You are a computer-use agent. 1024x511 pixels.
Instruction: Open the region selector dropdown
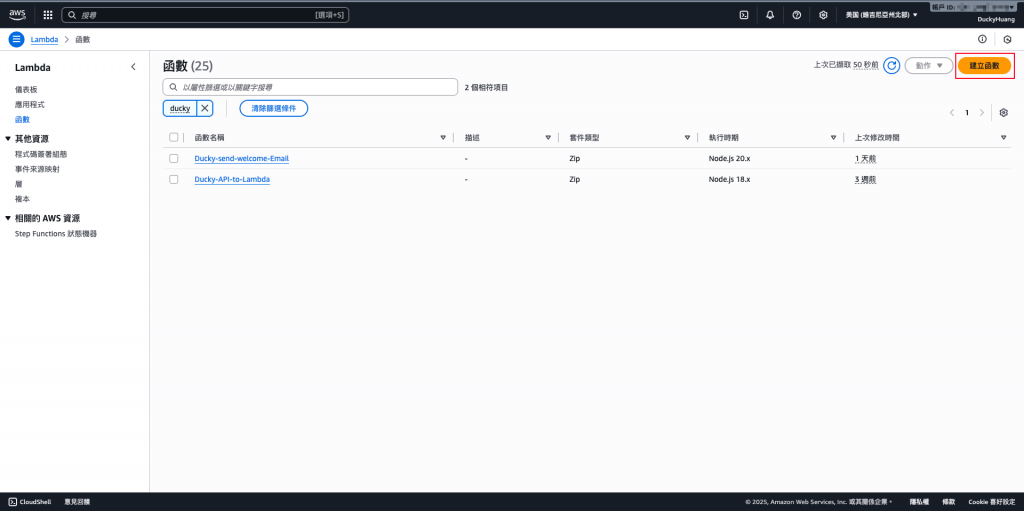click(881, 14)
